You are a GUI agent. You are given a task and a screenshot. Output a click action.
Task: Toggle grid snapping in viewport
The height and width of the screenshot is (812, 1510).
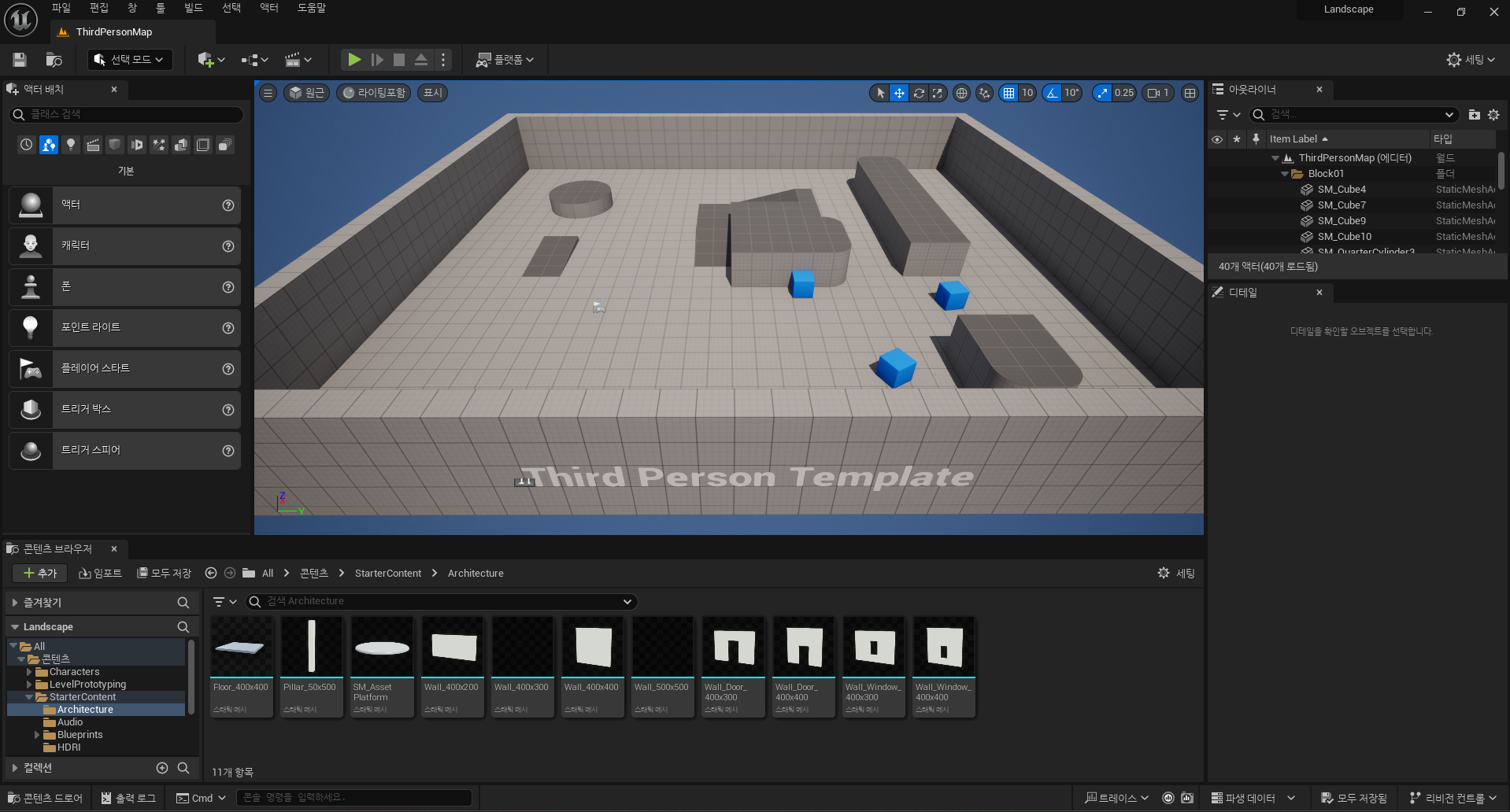pyautogui.click(x=1009, y=93)
